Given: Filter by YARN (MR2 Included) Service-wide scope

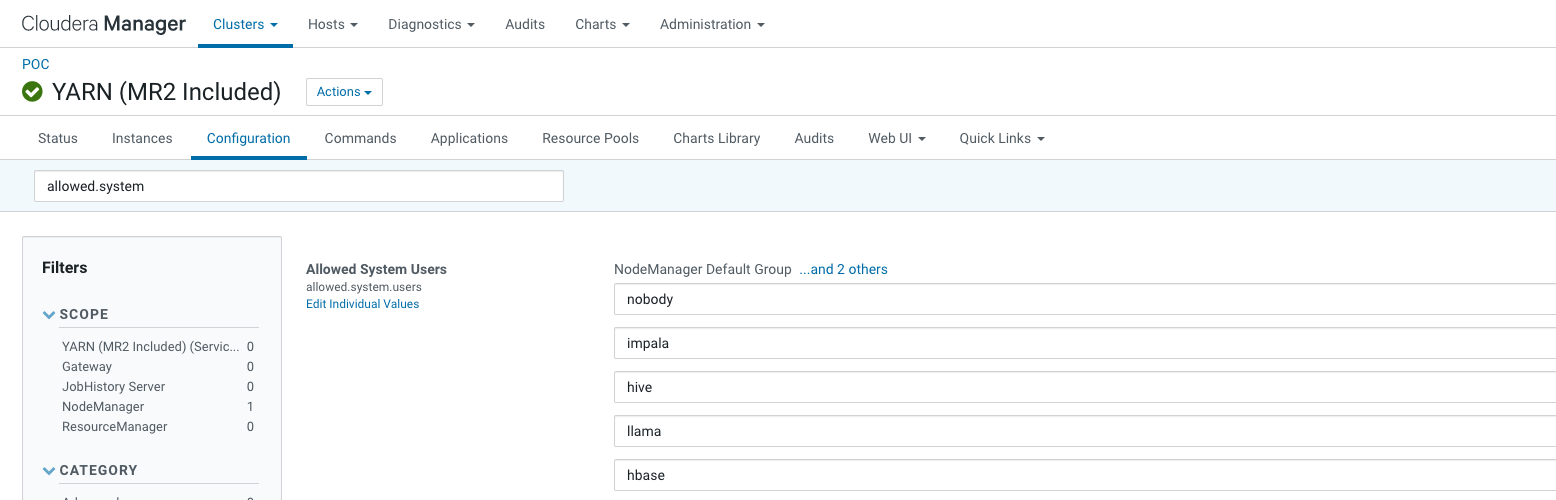Looking at the screenshot, I should [x=158, y=347].
